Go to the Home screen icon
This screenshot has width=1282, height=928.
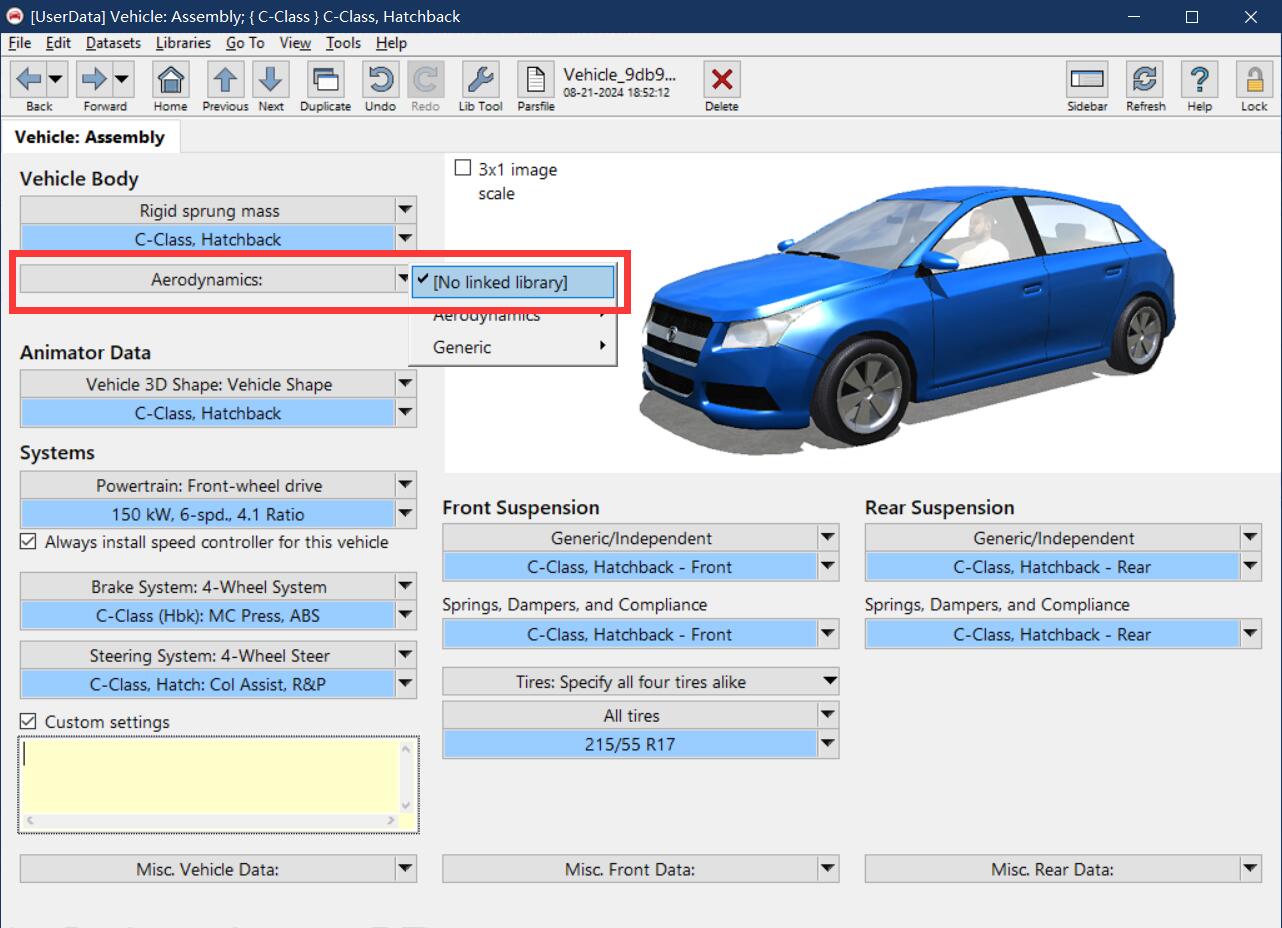(171, 79)
